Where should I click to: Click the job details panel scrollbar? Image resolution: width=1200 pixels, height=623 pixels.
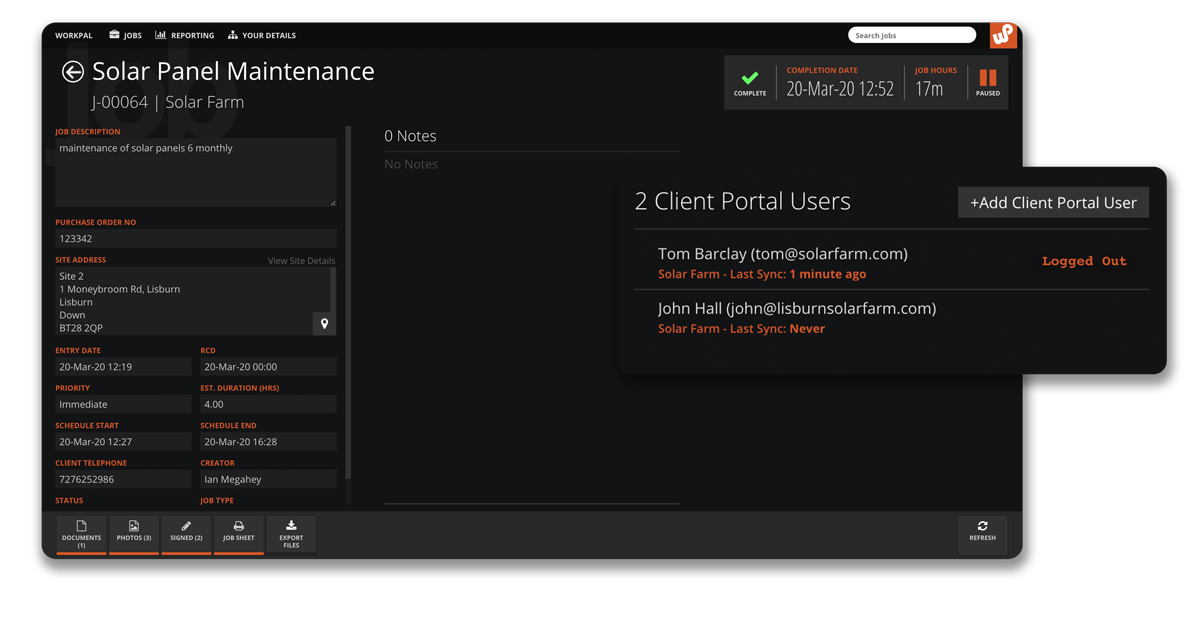pos(348,302)
